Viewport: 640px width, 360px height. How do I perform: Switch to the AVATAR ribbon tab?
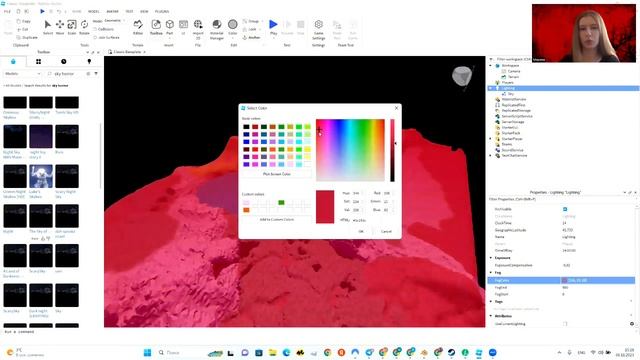click(x=112, y=11)
